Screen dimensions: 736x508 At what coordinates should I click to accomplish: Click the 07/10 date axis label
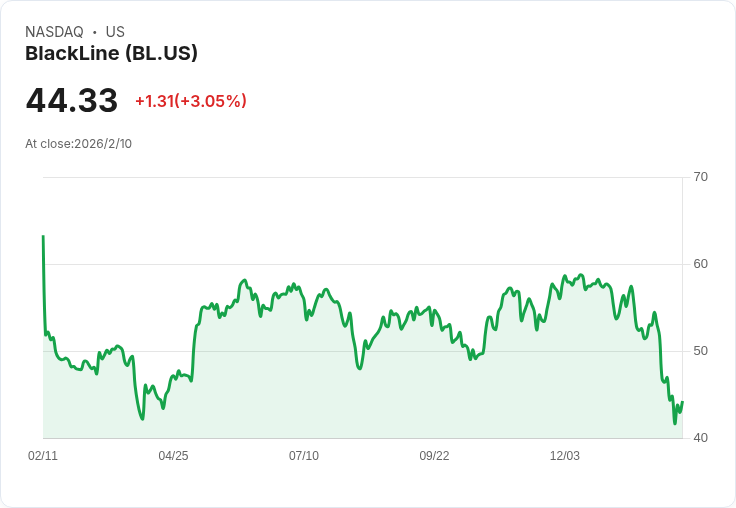(304, 456)
